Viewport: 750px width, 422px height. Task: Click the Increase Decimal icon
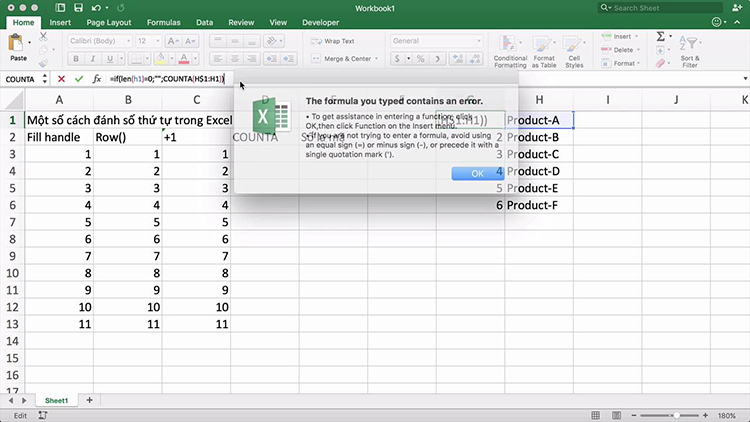(x=458, y=58)
